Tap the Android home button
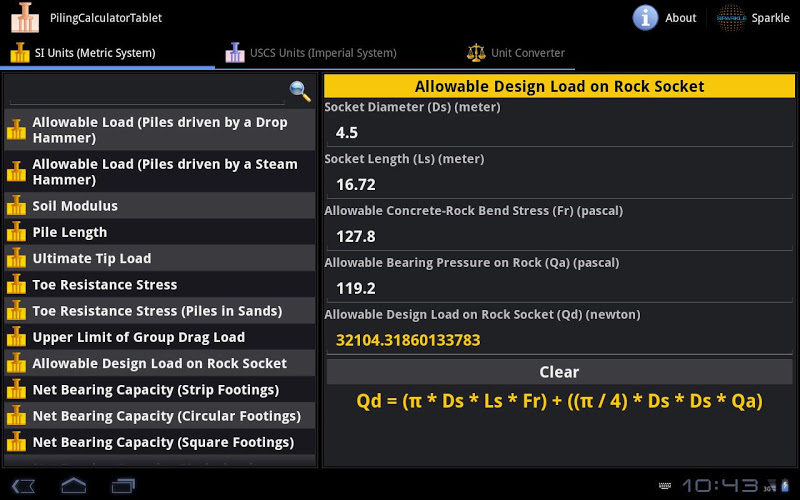The width and height of the screenshot is (800, 500). click(73, 485)
